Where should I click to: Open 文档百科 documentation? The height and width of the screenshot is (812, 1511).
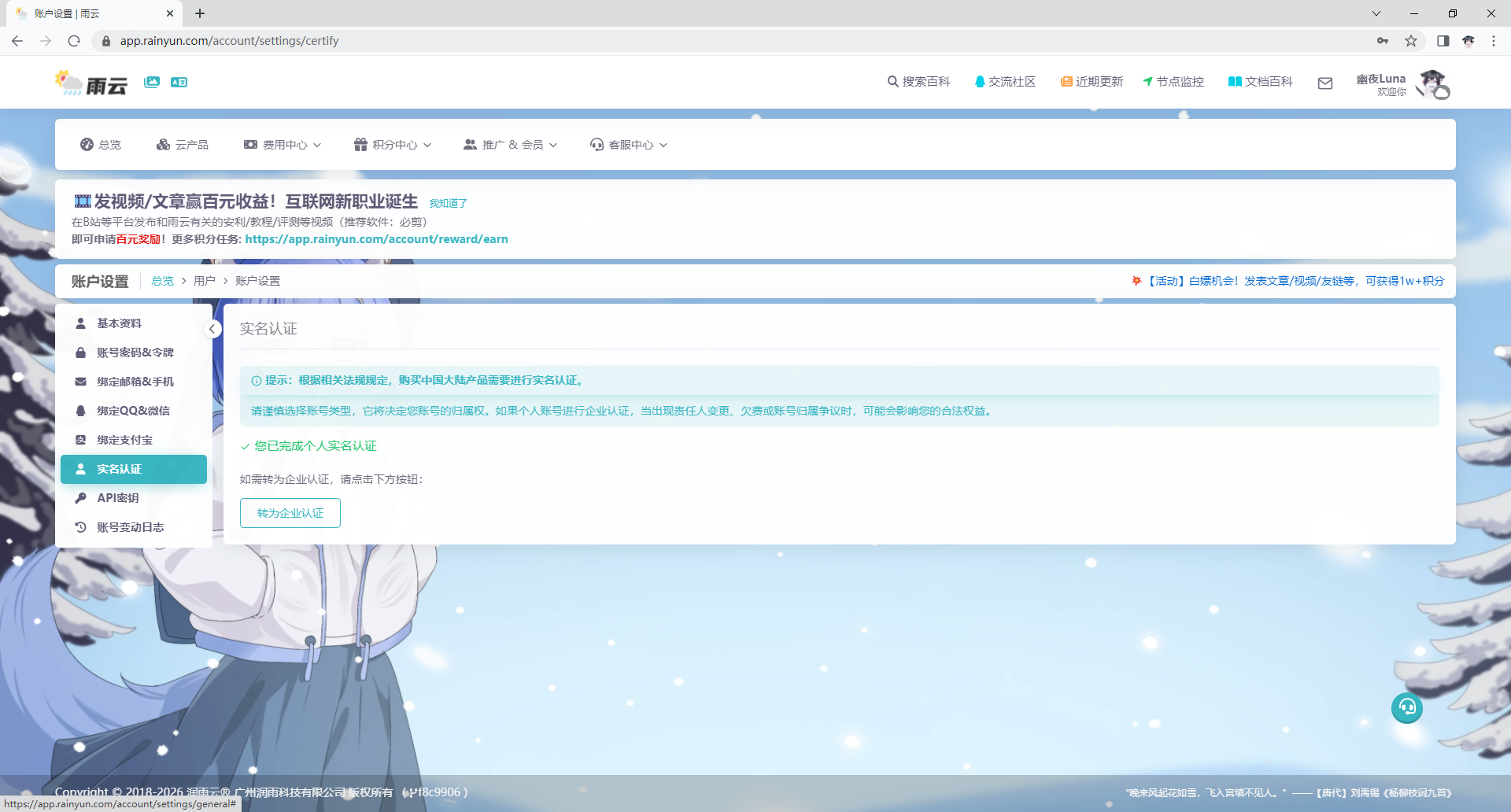click(x=1260, y=81)
